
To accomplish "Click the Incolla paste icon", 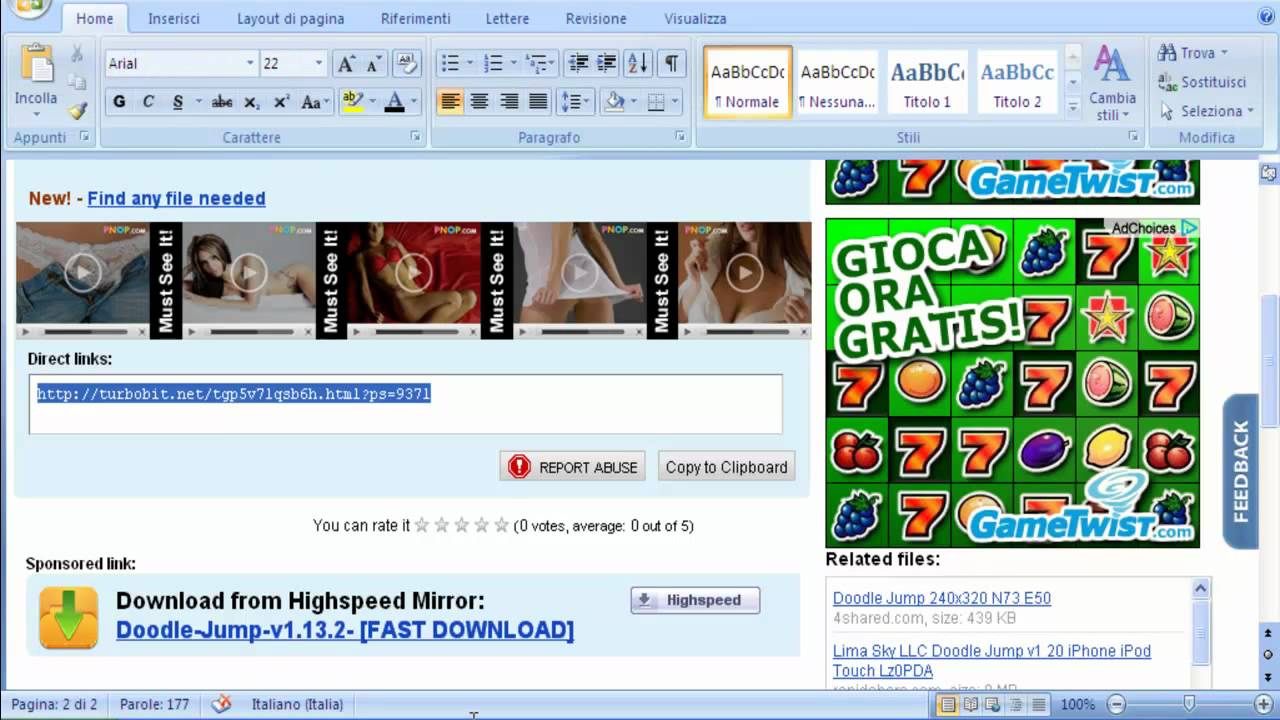I will tap(36, 66).
